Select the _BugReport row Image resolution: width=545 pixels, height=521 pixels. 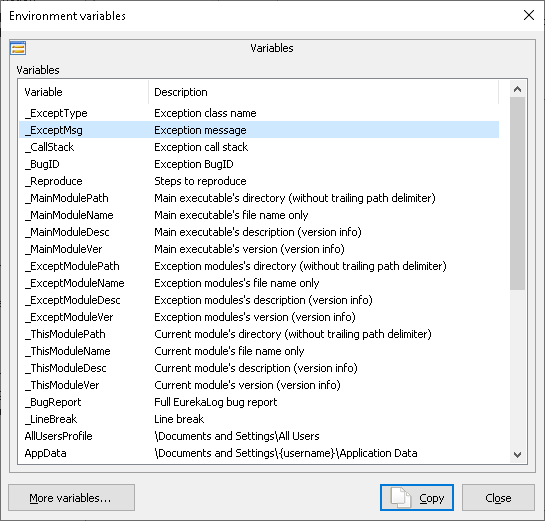(259, 402)
